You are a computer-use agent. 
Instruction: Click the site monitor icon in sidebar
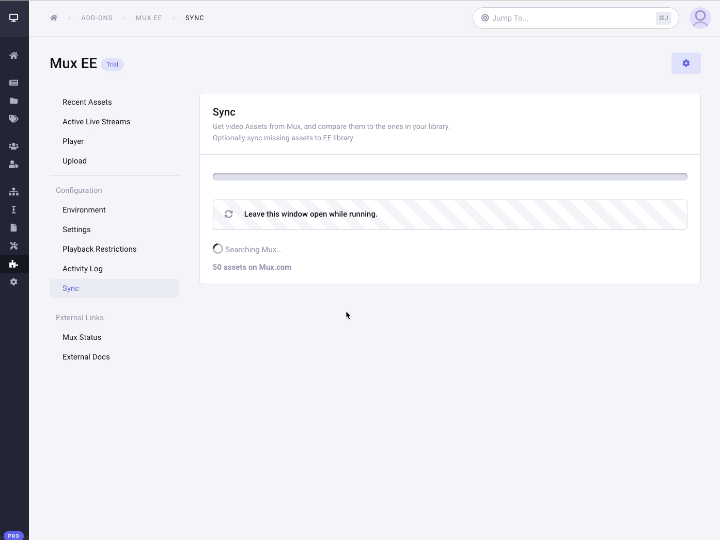click(14, 18)
